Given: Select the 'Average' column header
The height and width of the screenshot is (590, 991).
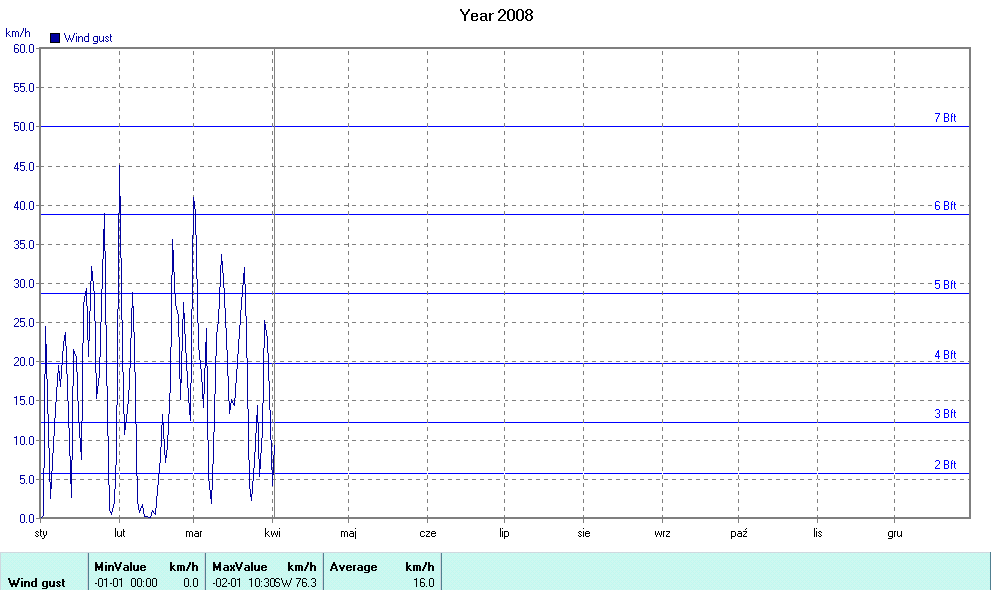Looking at the screenshot, I should coord(353,567).
